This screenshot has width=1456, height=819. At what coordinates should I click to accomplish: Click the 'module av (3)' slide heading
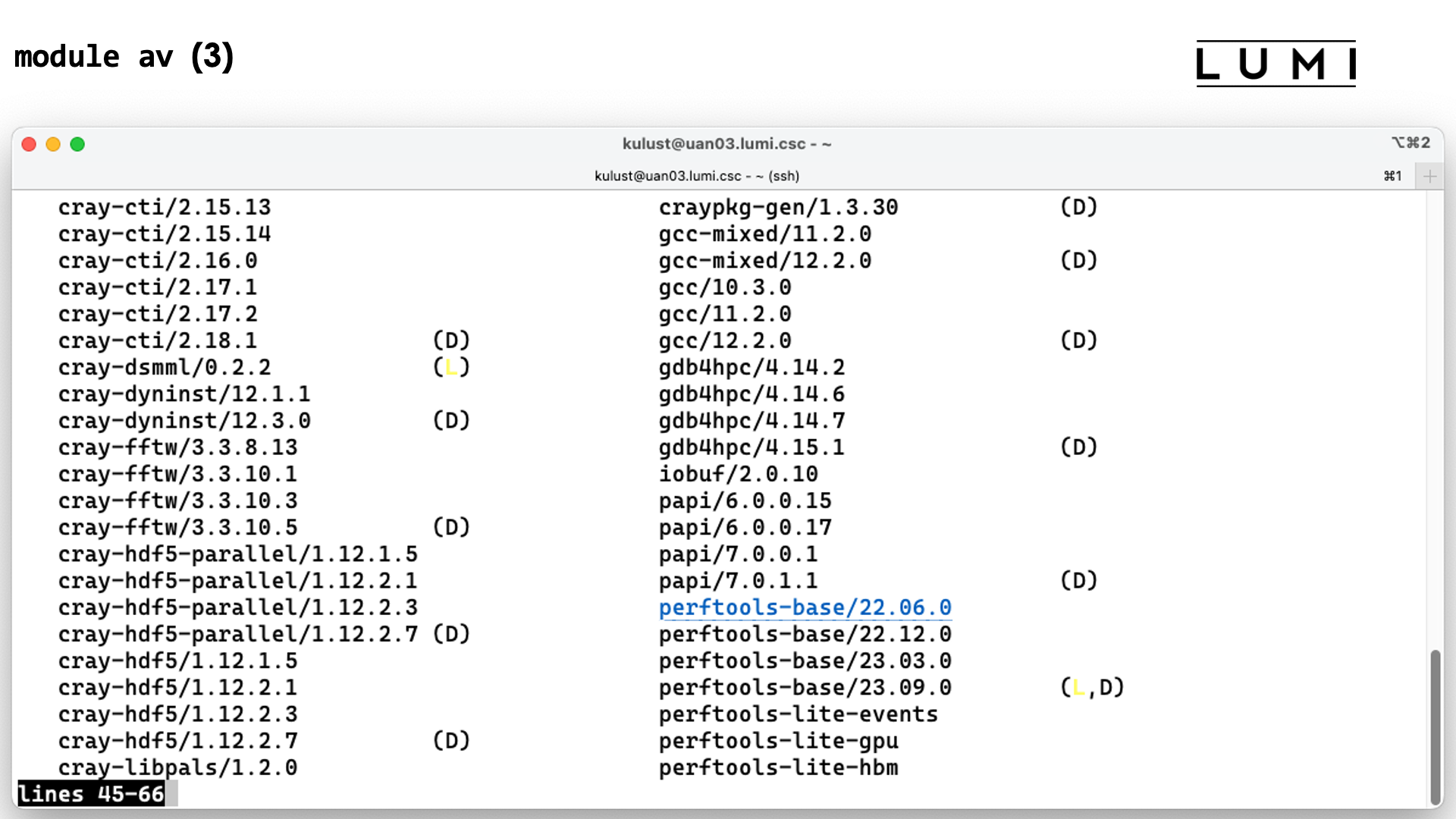pyautogui.click(x=124, y=57)
